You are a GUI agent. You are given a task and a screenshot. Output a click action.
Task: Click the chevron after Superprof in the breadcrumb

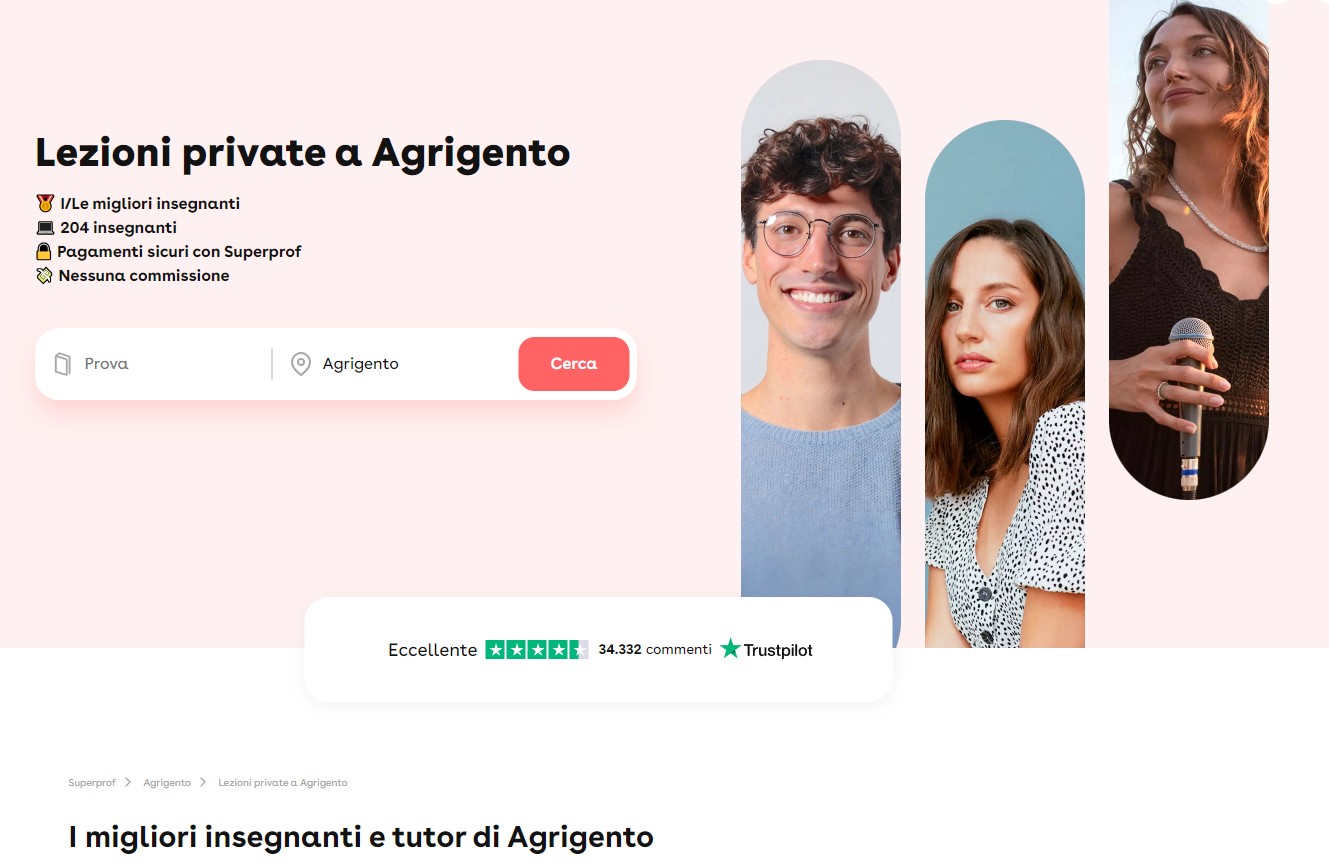coord(128,782)
